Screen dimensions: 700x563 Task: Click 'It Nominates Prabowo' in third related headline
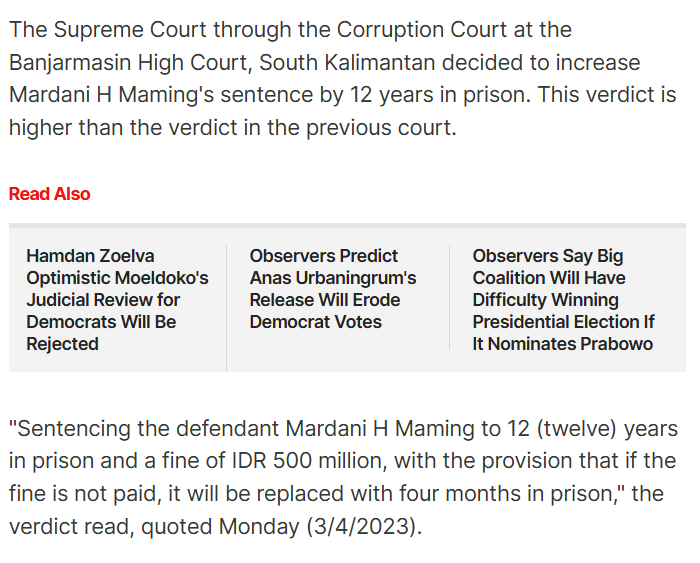(562, 344)
